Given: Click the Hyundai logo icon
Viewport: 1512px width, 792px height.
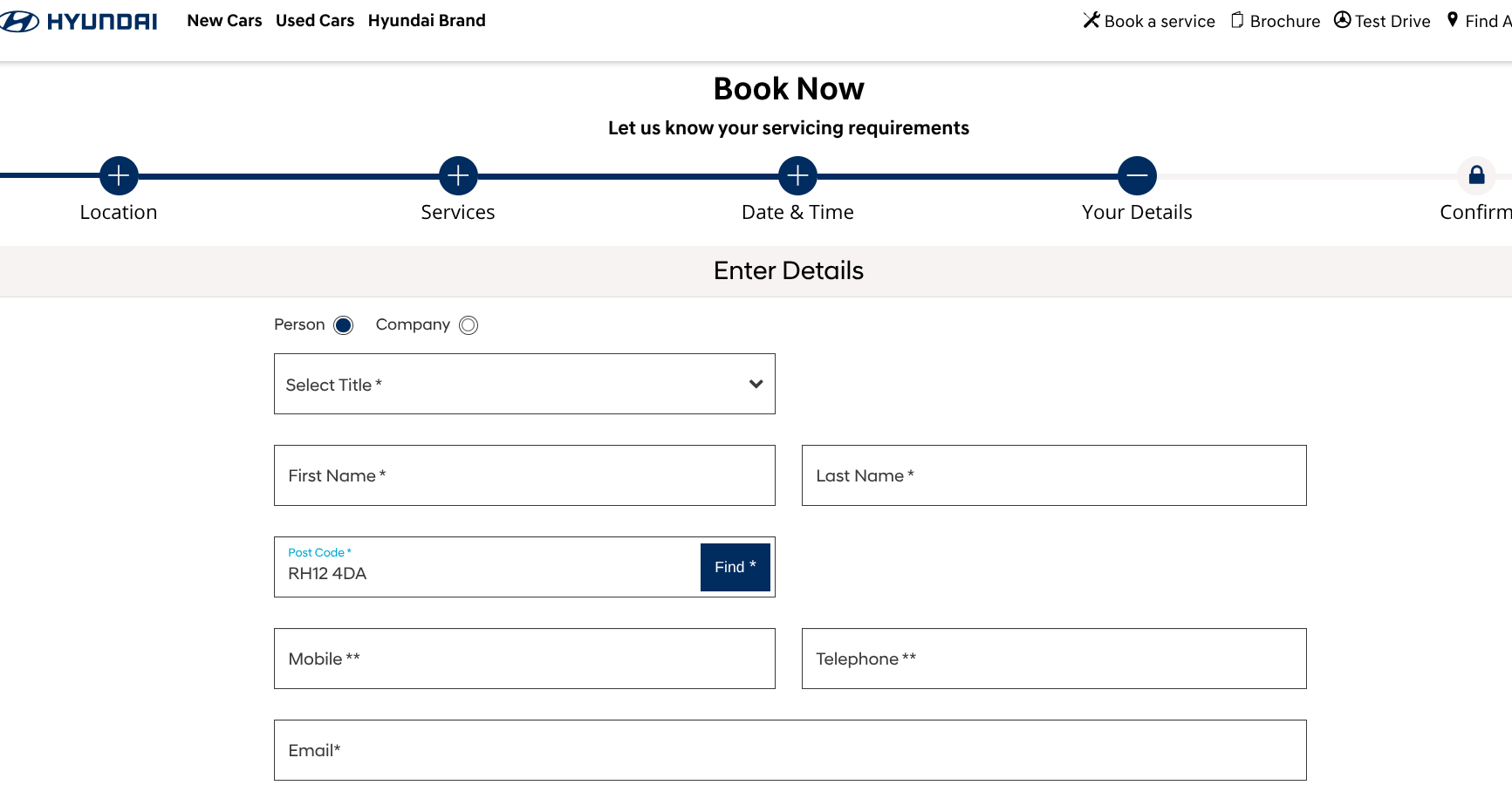Looking at the screenshot, I should [x=19, y=22].
